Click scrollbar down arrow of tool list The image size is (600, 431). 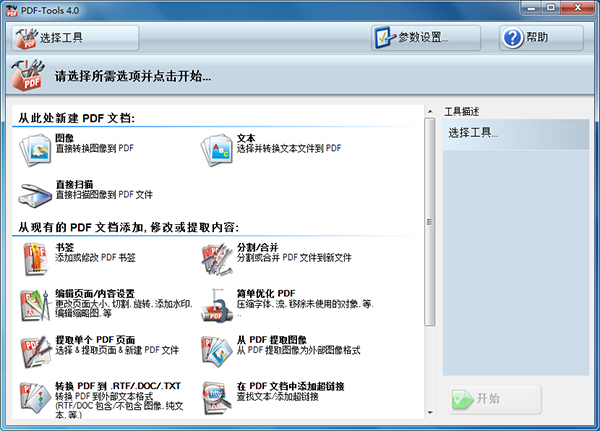(430, 413)
